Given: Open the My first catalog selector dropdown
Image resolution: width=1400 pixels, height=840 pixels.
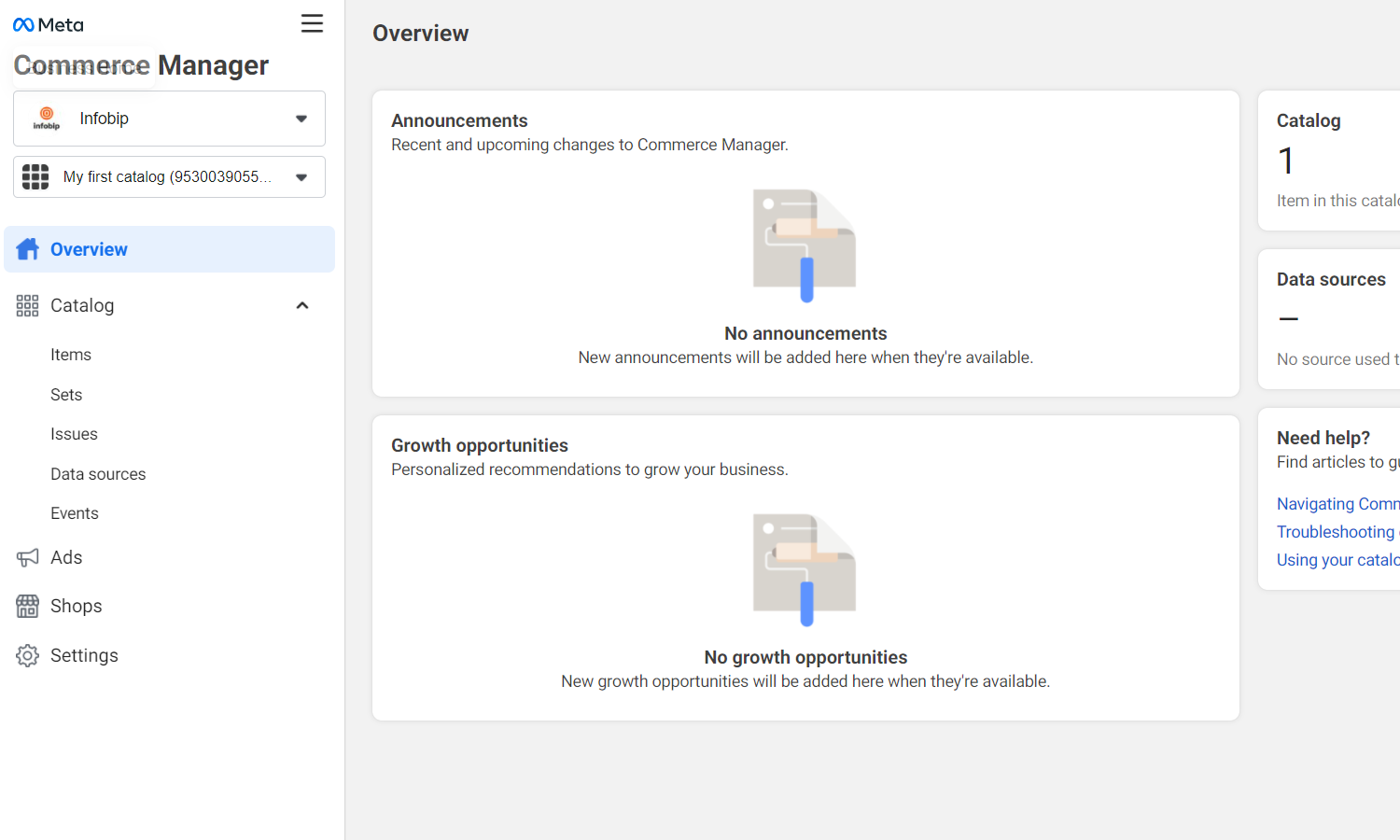Looking at the screenshot, I should 301,177.
